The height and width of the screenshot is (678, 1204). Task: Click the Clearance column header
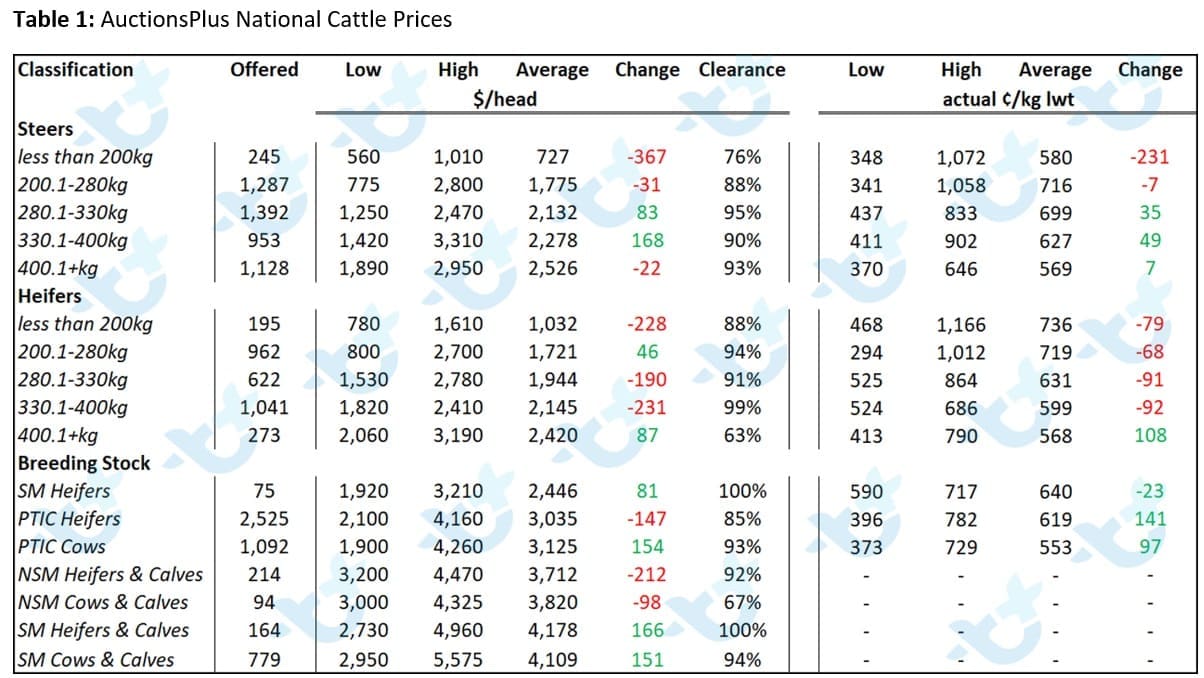tap(742, 70)
